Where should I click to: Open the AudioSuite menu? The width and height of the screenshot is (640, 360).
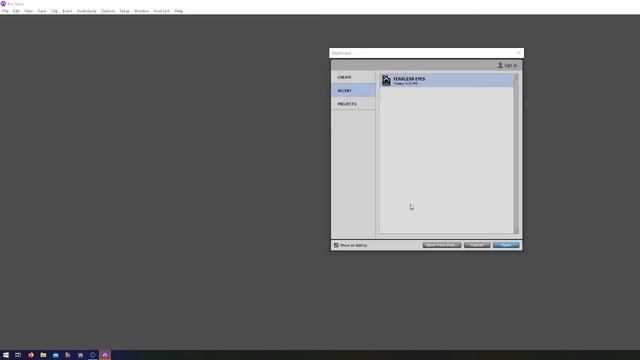coord(87,11)
